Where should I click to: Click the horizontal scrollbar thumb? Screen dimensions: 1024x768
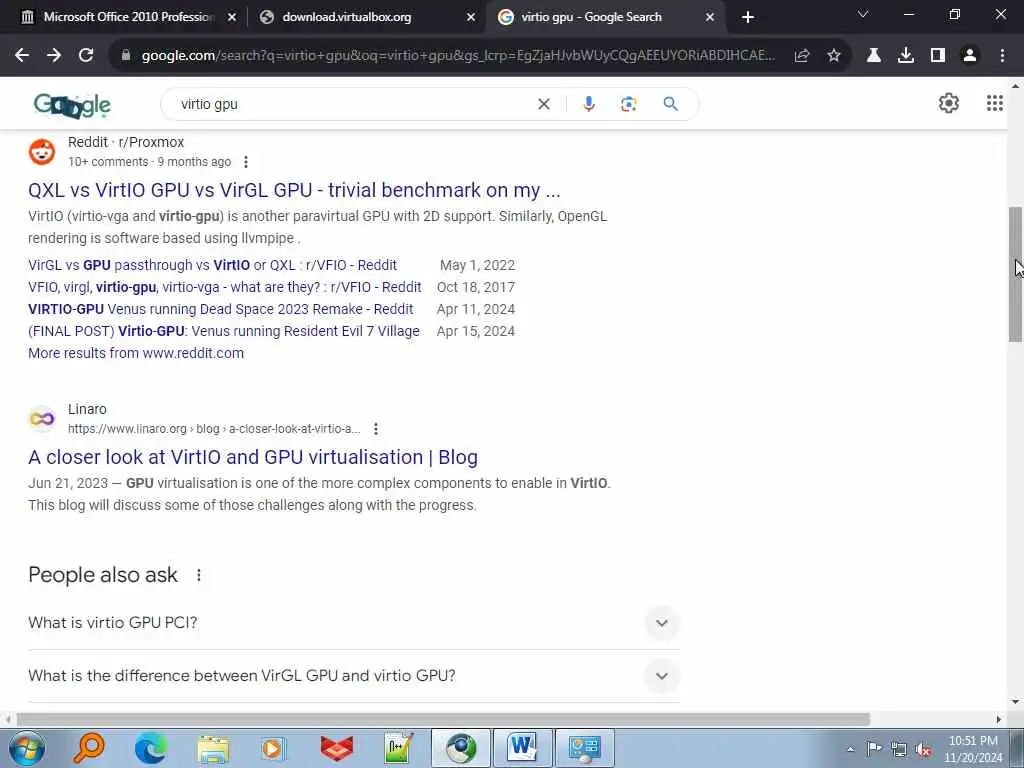tap(443, 719)
